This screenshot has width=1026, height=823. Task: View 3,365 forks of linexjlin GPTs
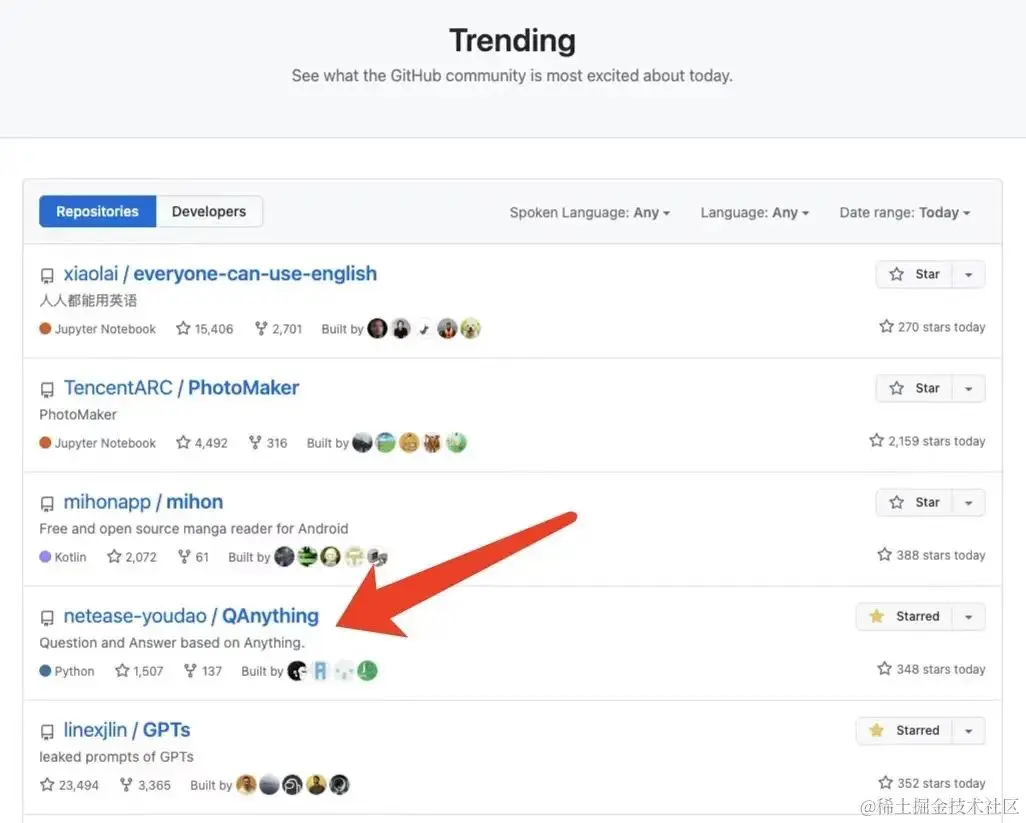145,785
